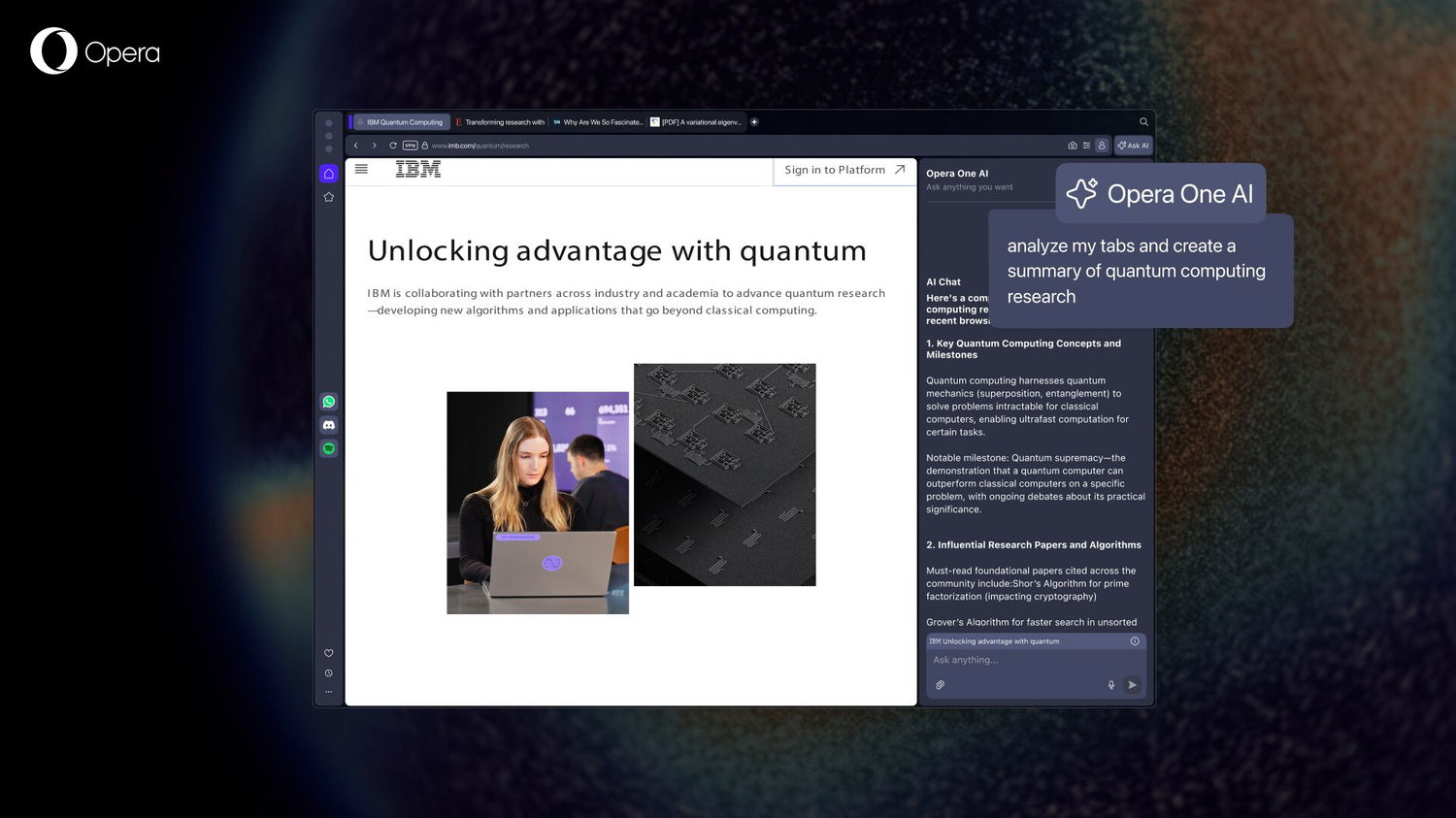Click the woman with laptop image
The height and width of the screenshot is (818, 1456).
pyautogui.click(x=538, y=503)
